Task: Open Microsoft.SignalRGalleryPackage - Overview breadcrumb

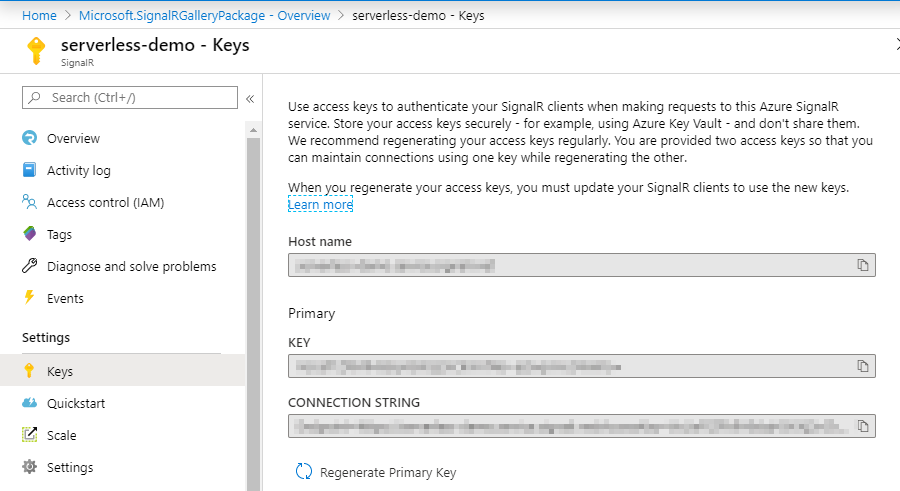Action: tap(204, 16)
